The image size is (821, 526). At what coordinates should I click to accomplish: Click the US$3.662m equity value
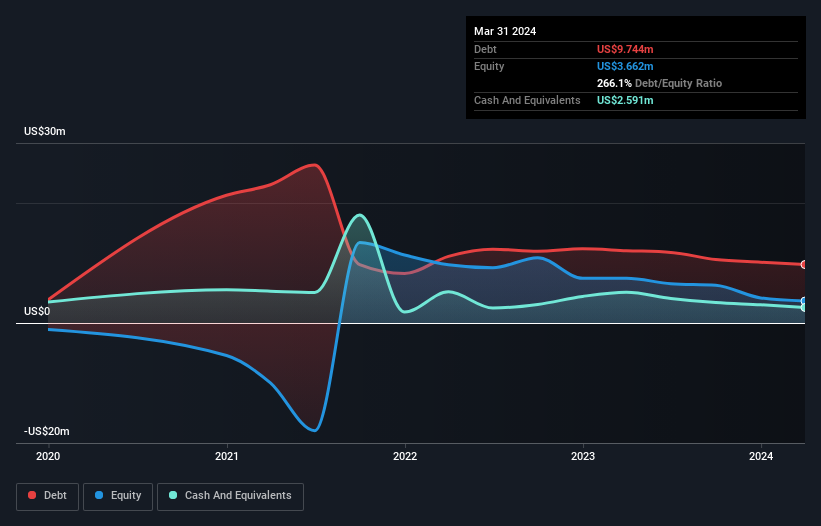point(625,66)
